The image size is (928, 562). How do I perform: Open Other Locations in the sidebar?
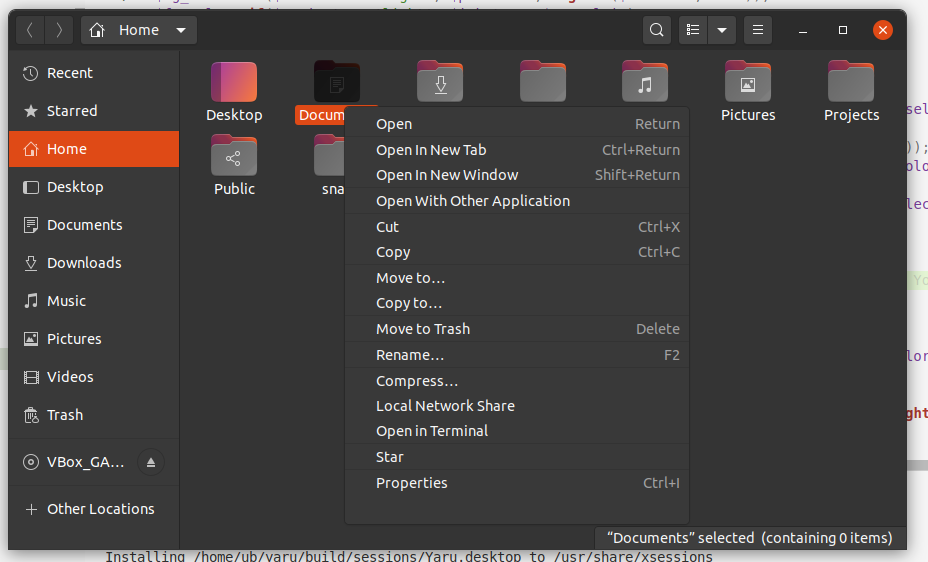94,509
